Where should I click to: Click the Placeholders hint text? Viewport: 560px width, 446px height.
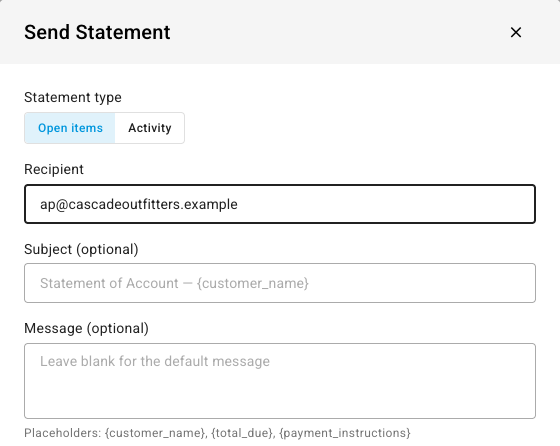point(217,433)
